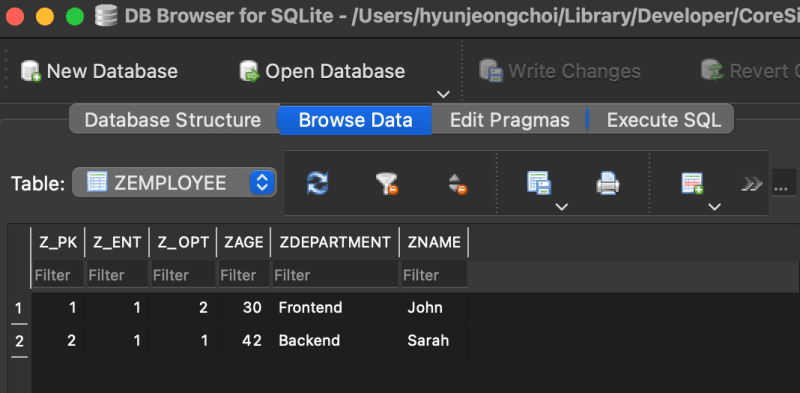The height and width of the screenshot is (393, 800).
Task: Show more toolbar items via double chevron
Action: [x=752, y=184]
